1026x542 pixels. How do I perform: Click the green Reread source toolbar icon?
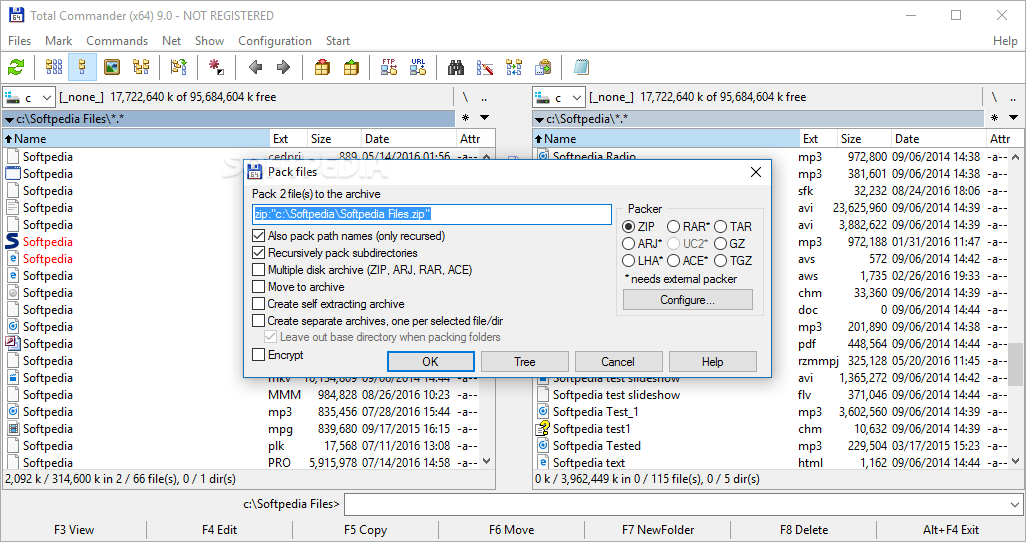16,67
